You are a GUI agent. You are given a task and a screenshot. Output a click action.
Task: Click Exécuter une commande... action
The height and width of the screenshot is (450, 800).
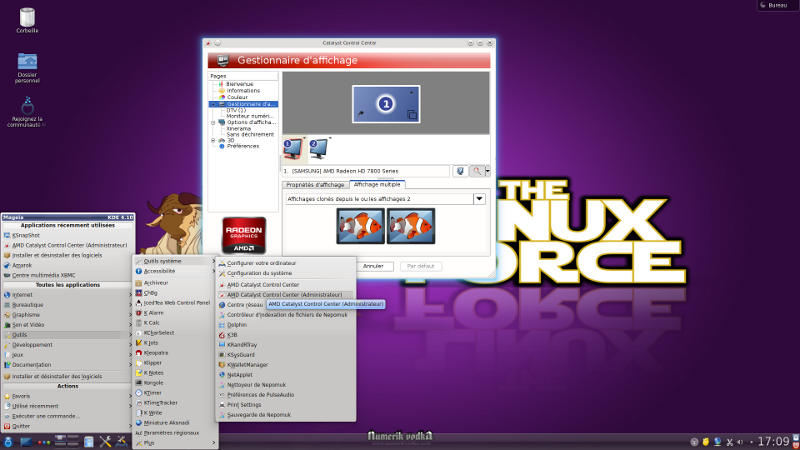68,416
